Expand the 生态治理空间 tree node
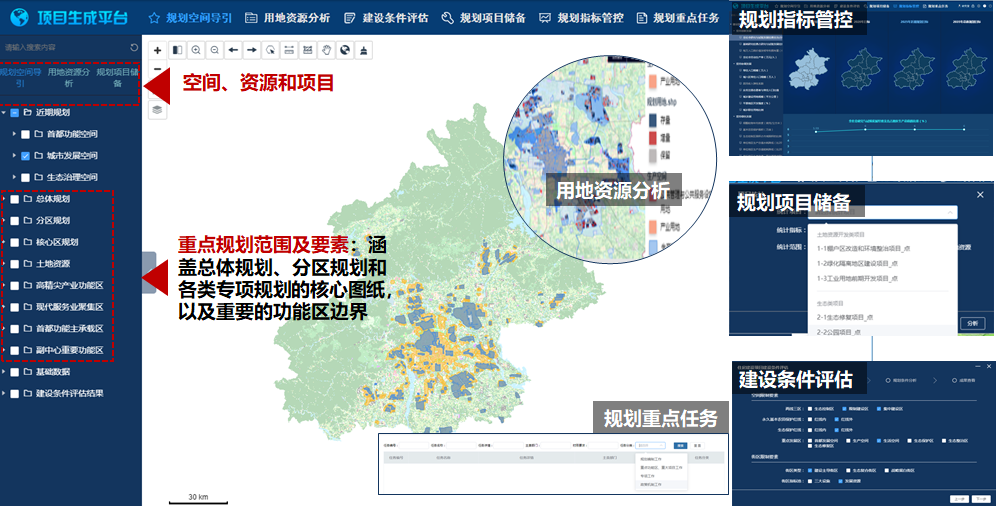This screenshot has width=996, height=506. pos(14,178)
